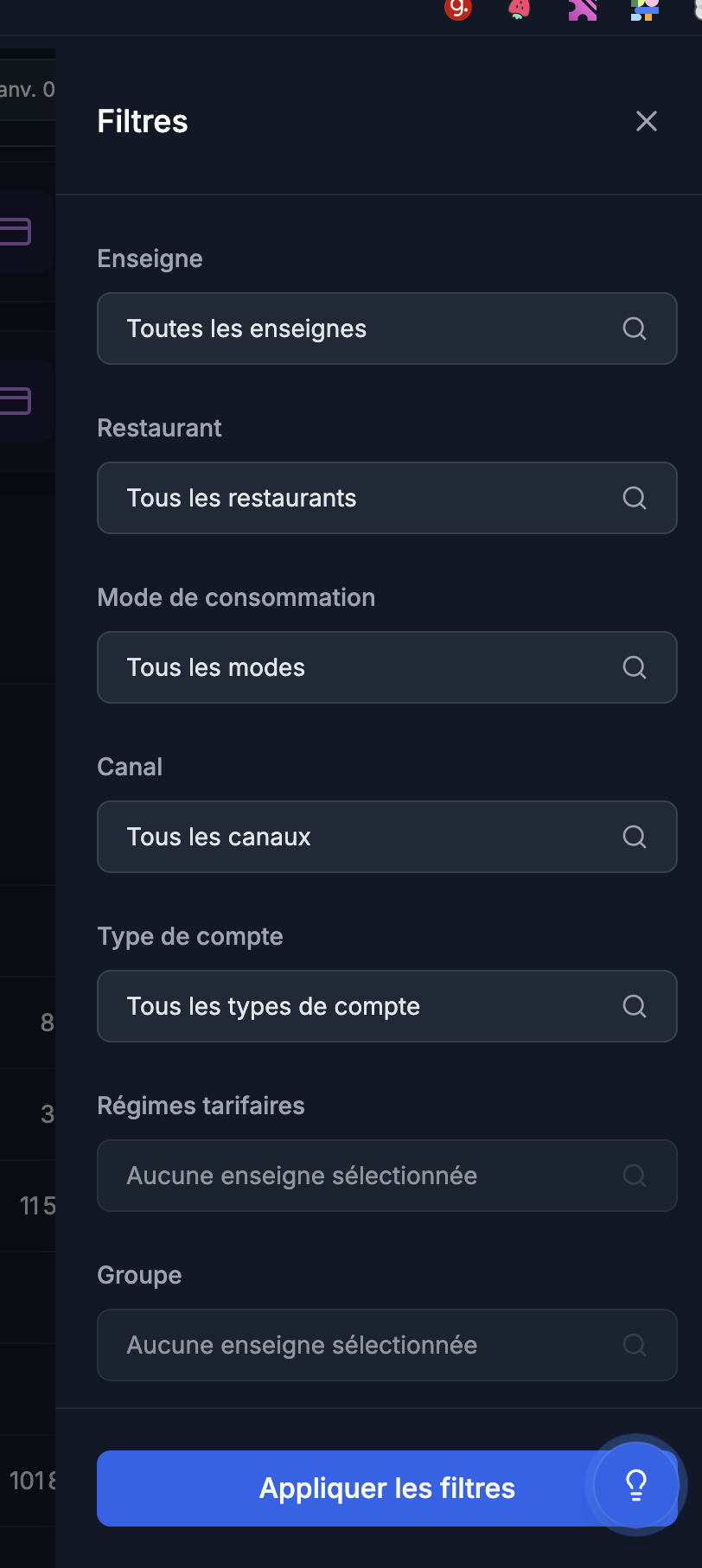Screen dimensions: 702x1568
Task: Open the 'Toutes les enseignes' dropdown
Action: 363,328
